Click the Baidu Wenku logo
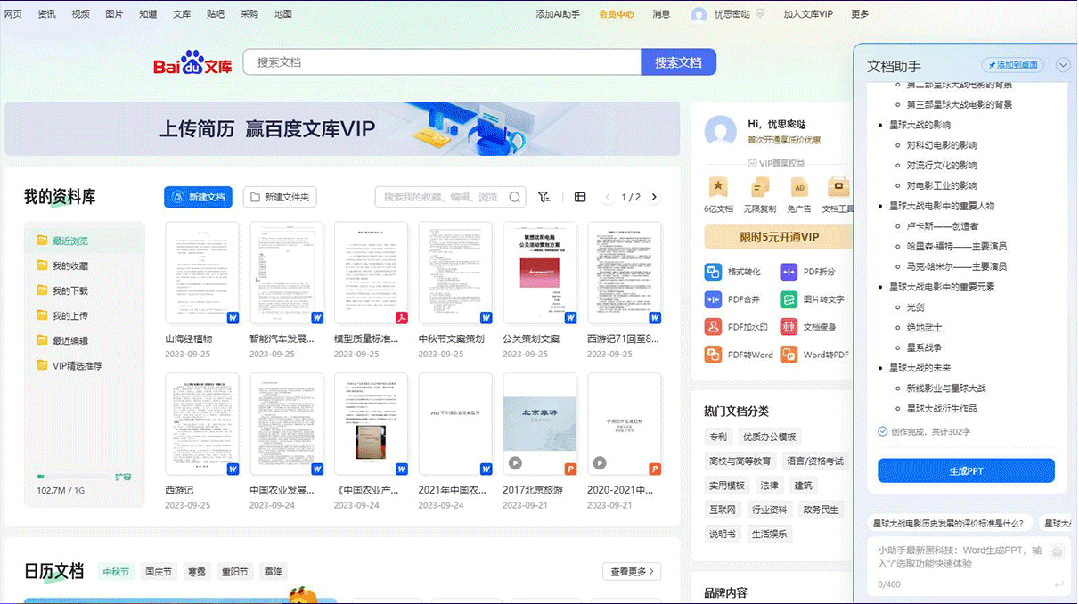The image size is (1079, 604). [x=192, y=64]
